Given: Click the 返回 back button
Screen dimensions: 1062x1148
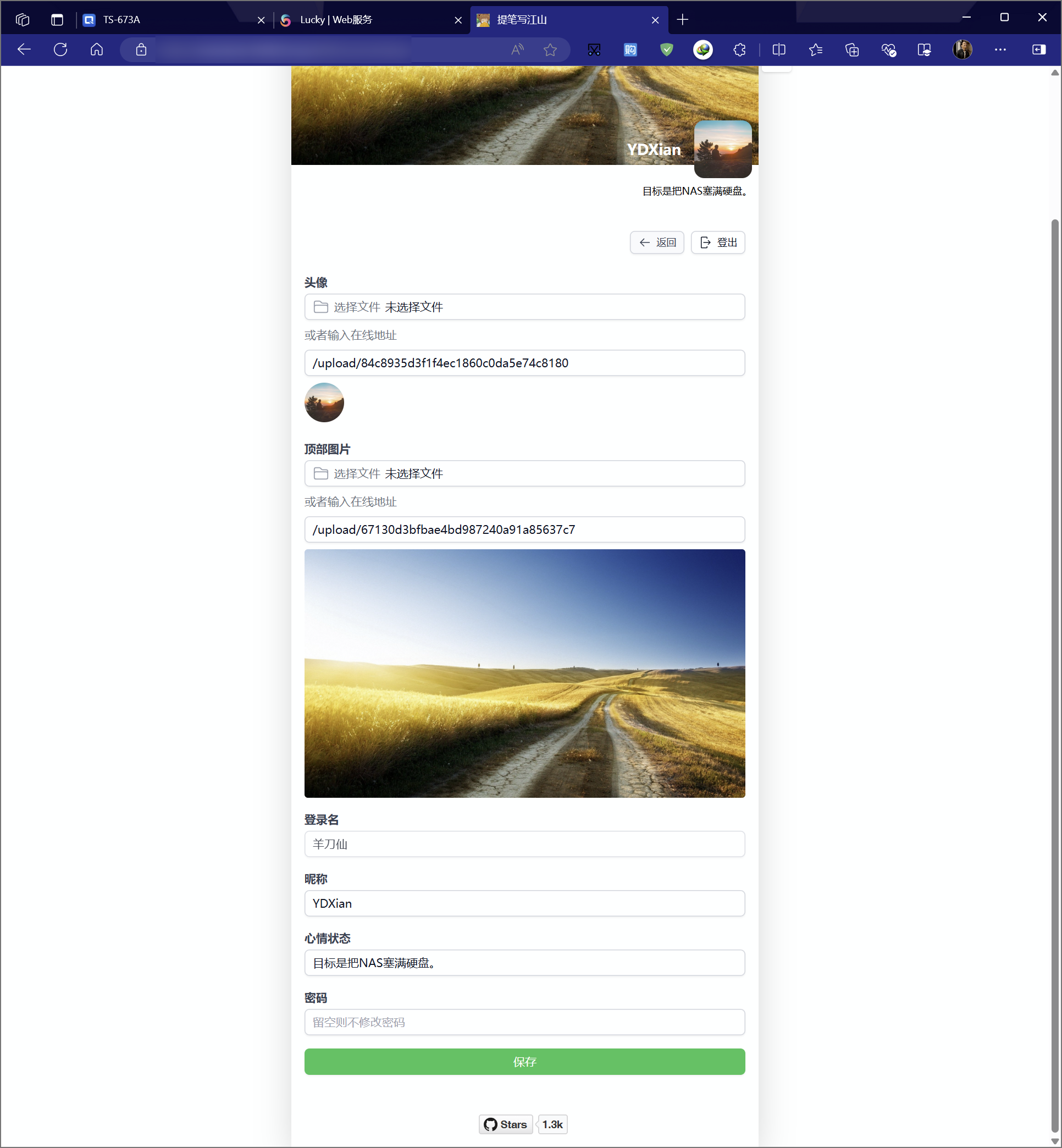Looking at the screenshot, I should point(657,242).
